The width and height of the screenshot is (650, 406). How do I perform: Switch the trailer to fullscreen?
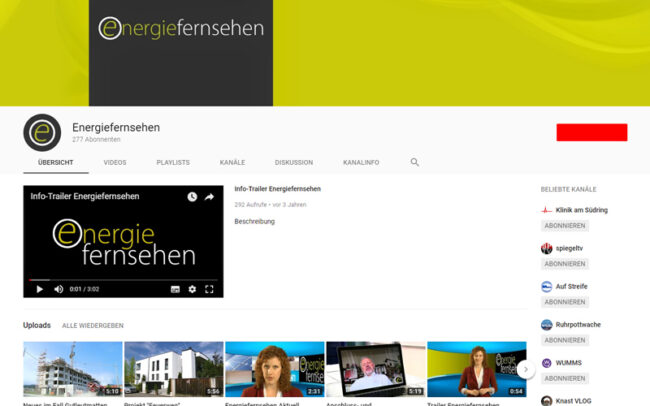point(209,289)
